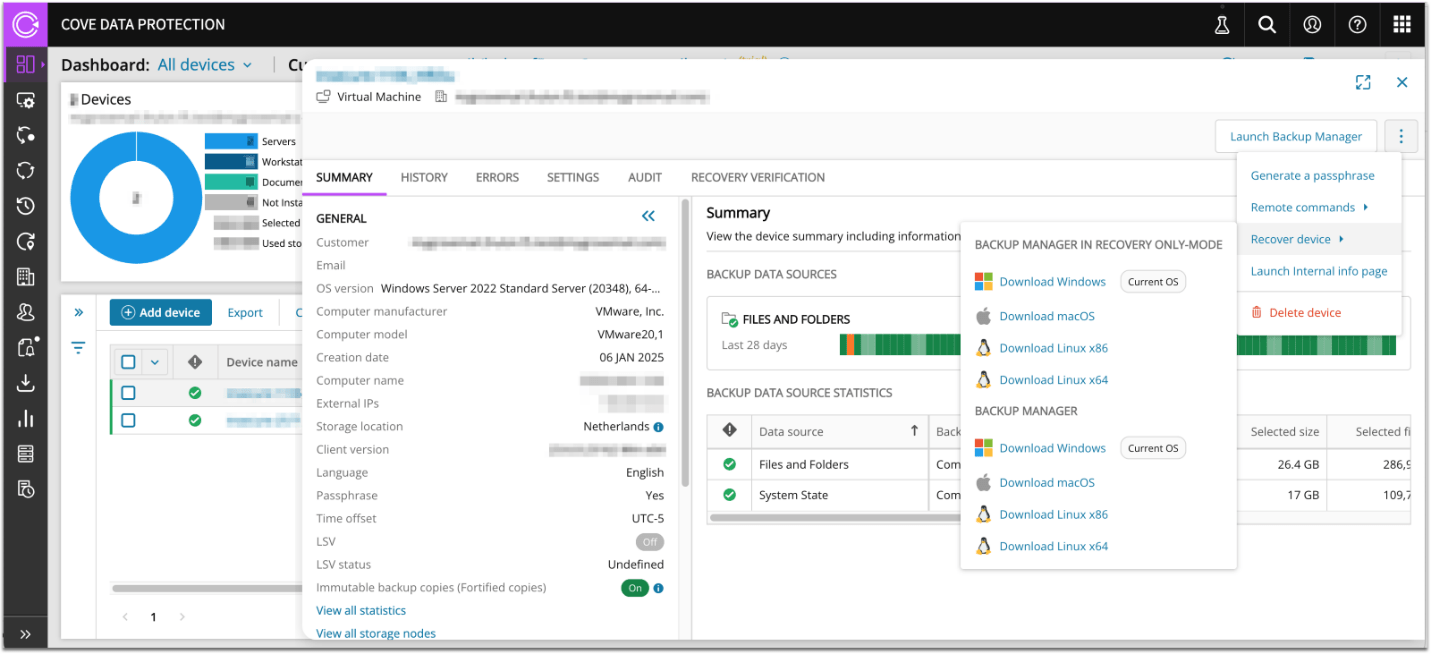1431x654 pixels.
Task: Open Remote commands submenu
Action: [x=1309, y=207]
